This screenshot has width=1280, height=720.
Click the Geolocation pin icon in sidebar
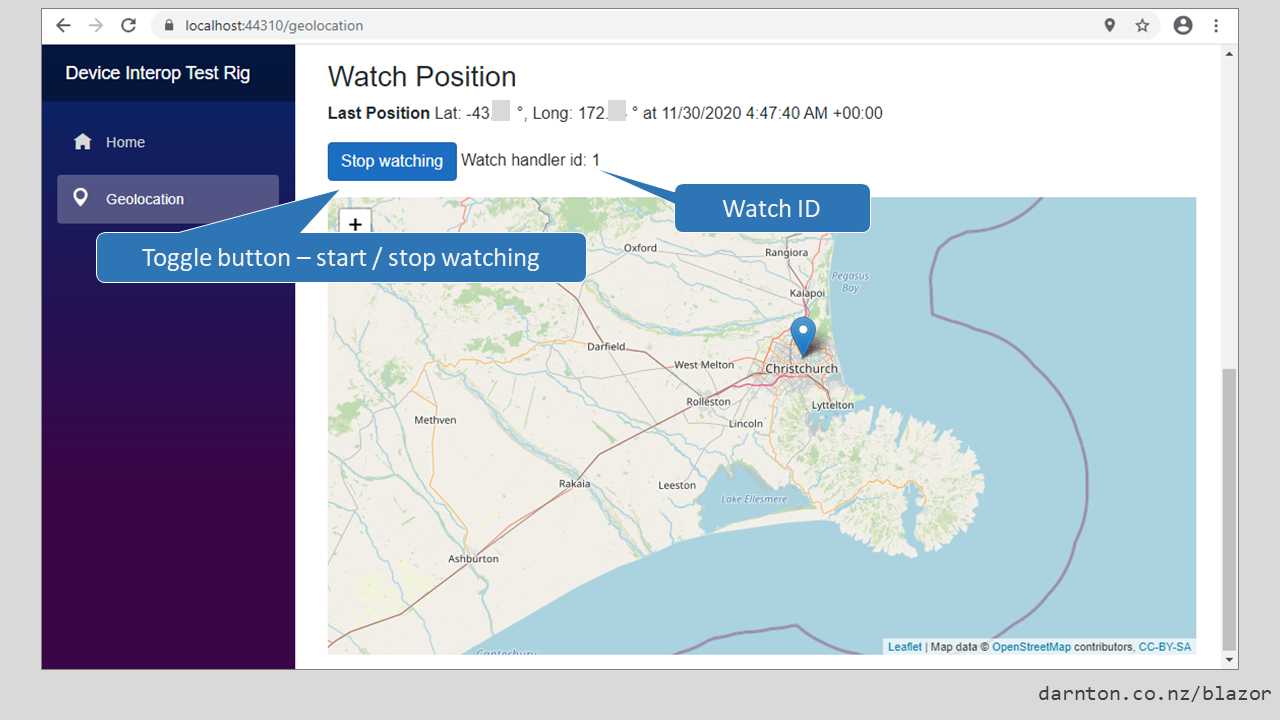[x=81, y=198]
